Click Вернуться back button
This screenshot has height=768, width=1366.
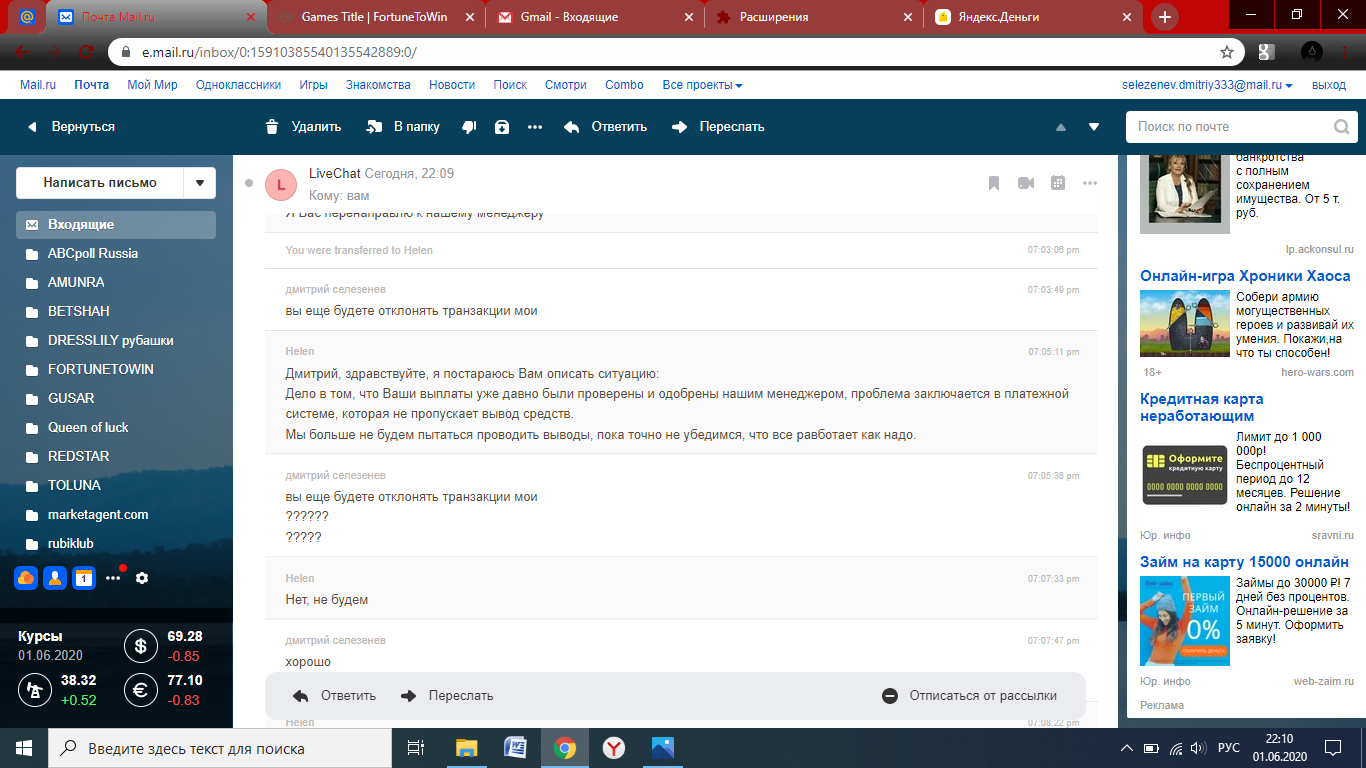[x=70, y=127]
